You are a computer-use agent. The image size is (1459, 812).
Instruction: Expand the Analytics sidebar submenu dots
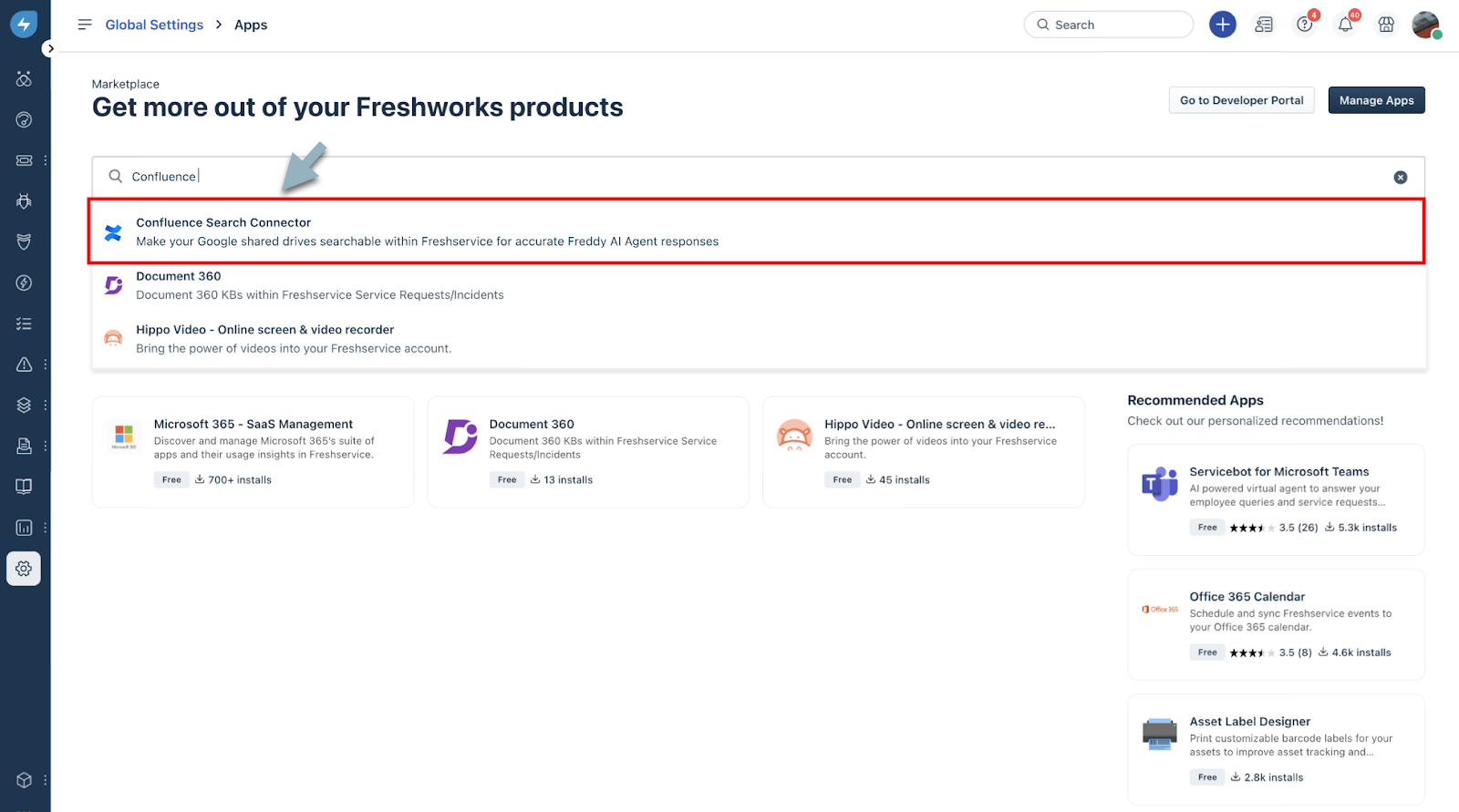point(45,528)
